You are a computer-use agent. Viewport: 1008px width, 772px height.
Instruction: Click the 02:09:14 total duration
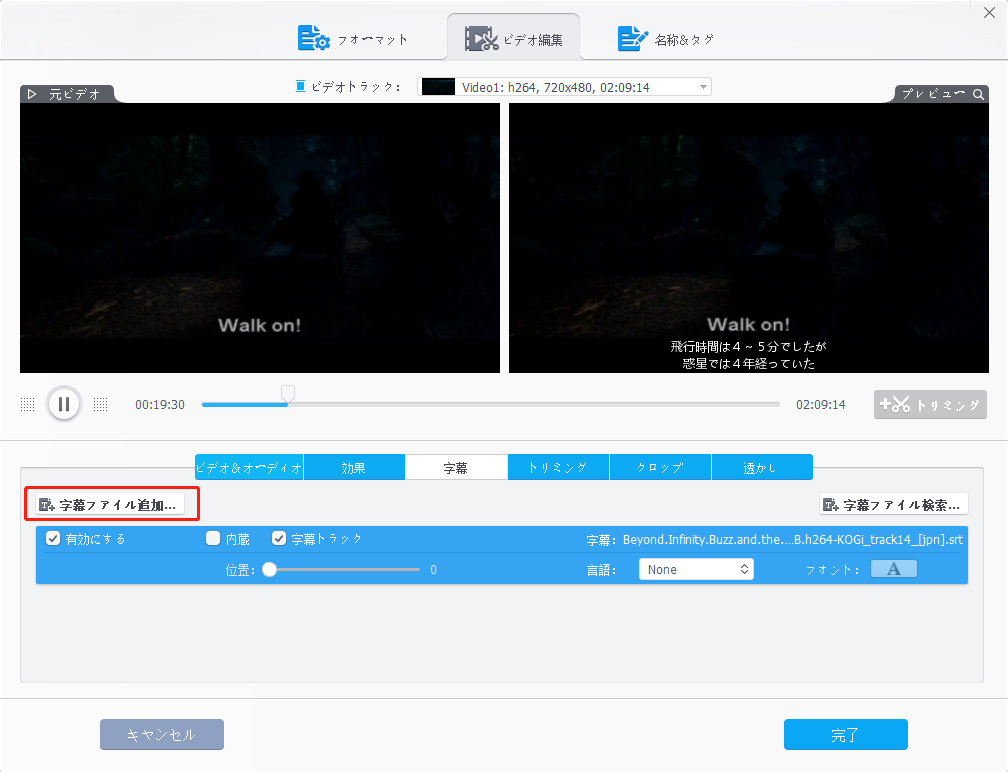821,404
